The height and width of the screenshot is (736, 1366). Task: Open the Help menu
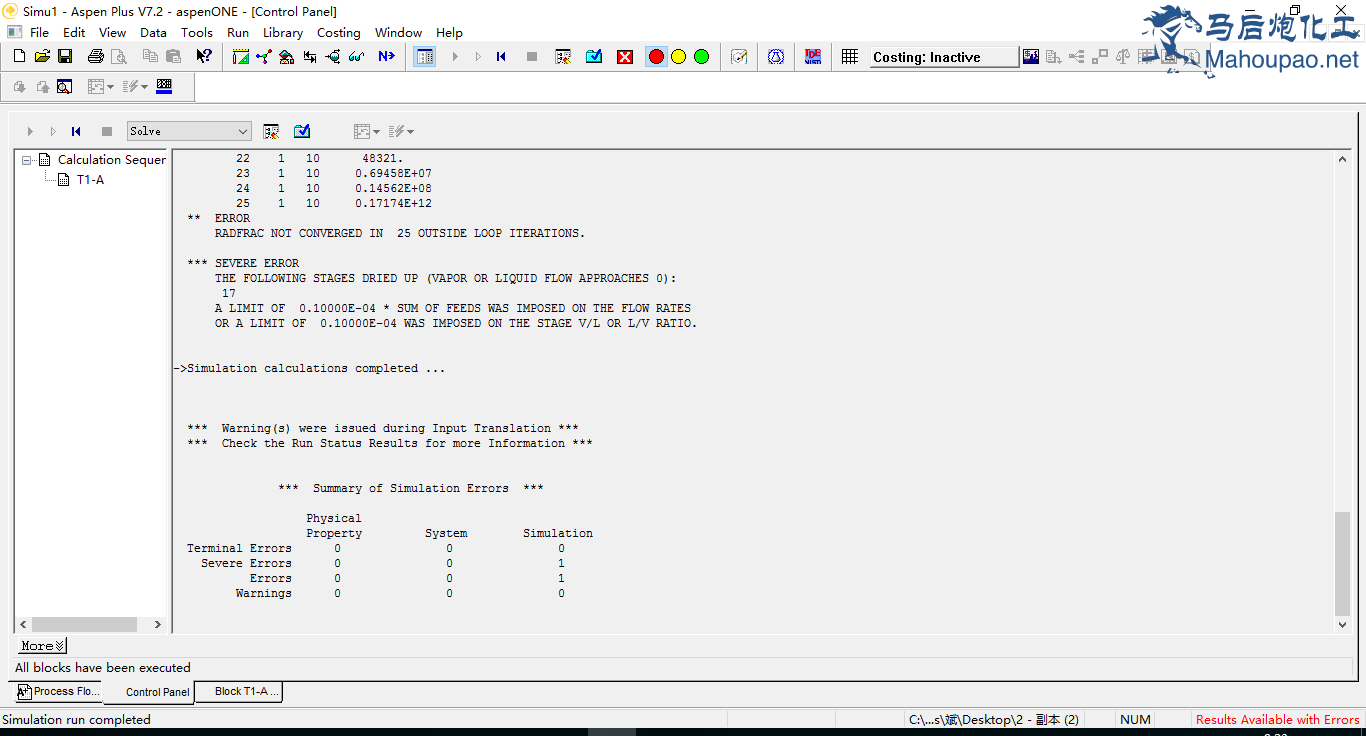(x=450, y=32)
